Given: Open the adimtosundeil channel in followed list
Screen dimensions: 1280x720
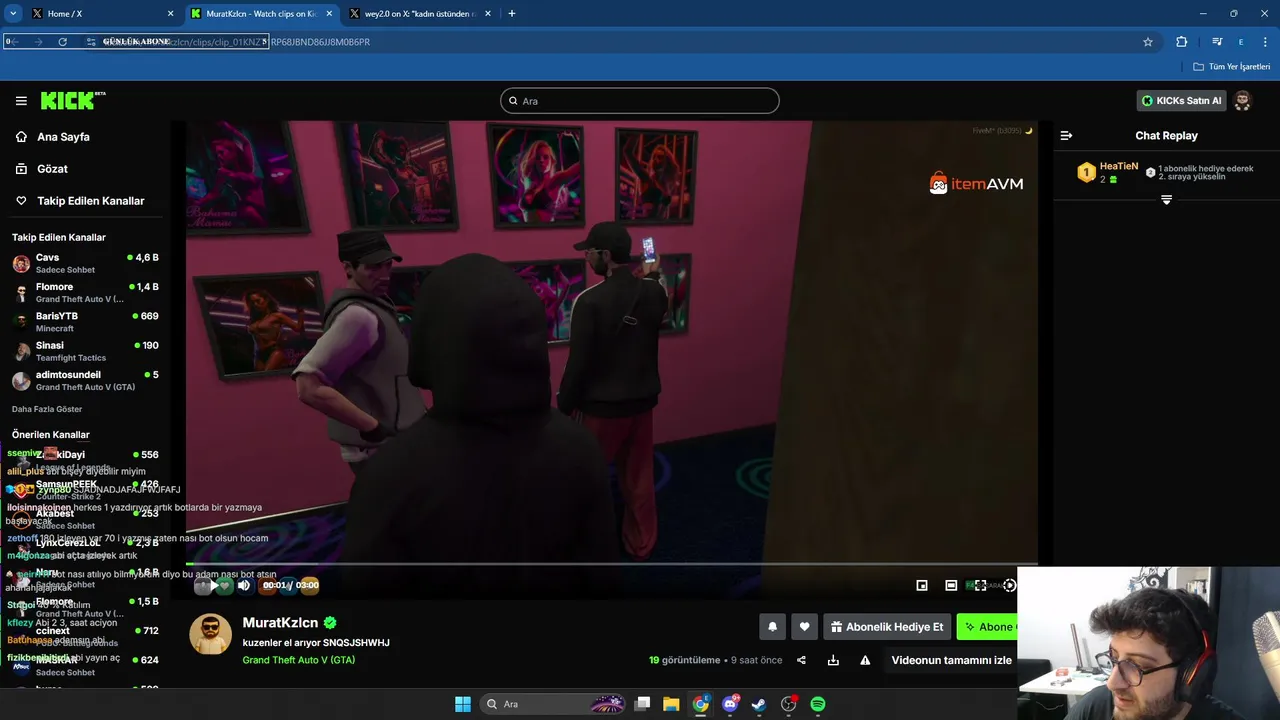Looking at the screenshot, I should tap(85, 381).
